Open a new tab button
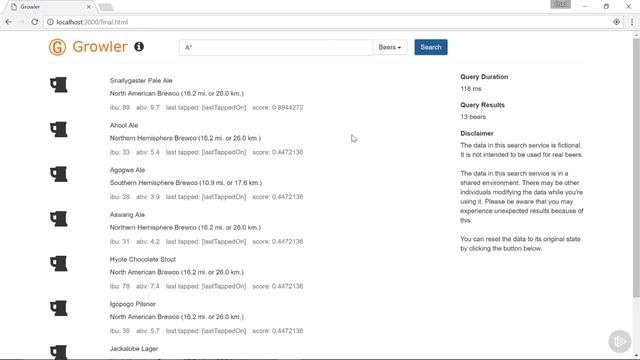This screenshot has width=640, height=360. click(106, 7)
